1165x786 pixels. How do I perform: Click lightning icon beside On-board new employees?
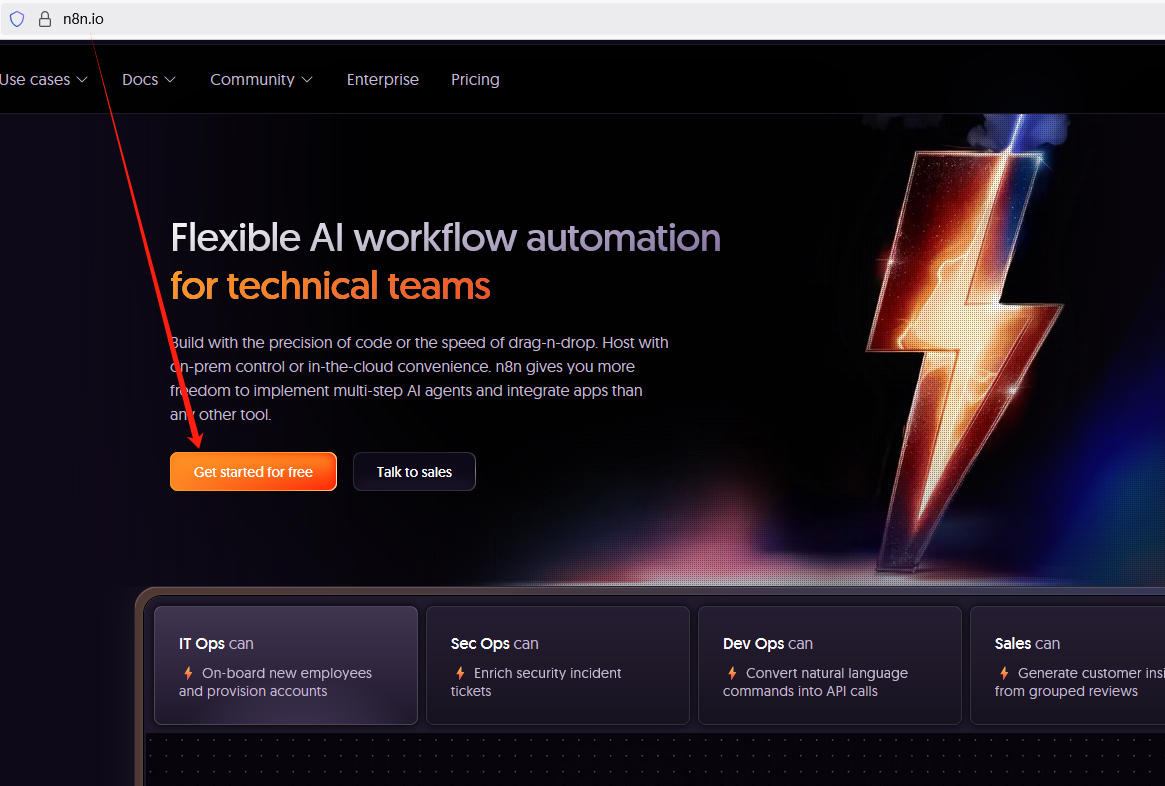(188, 673)
